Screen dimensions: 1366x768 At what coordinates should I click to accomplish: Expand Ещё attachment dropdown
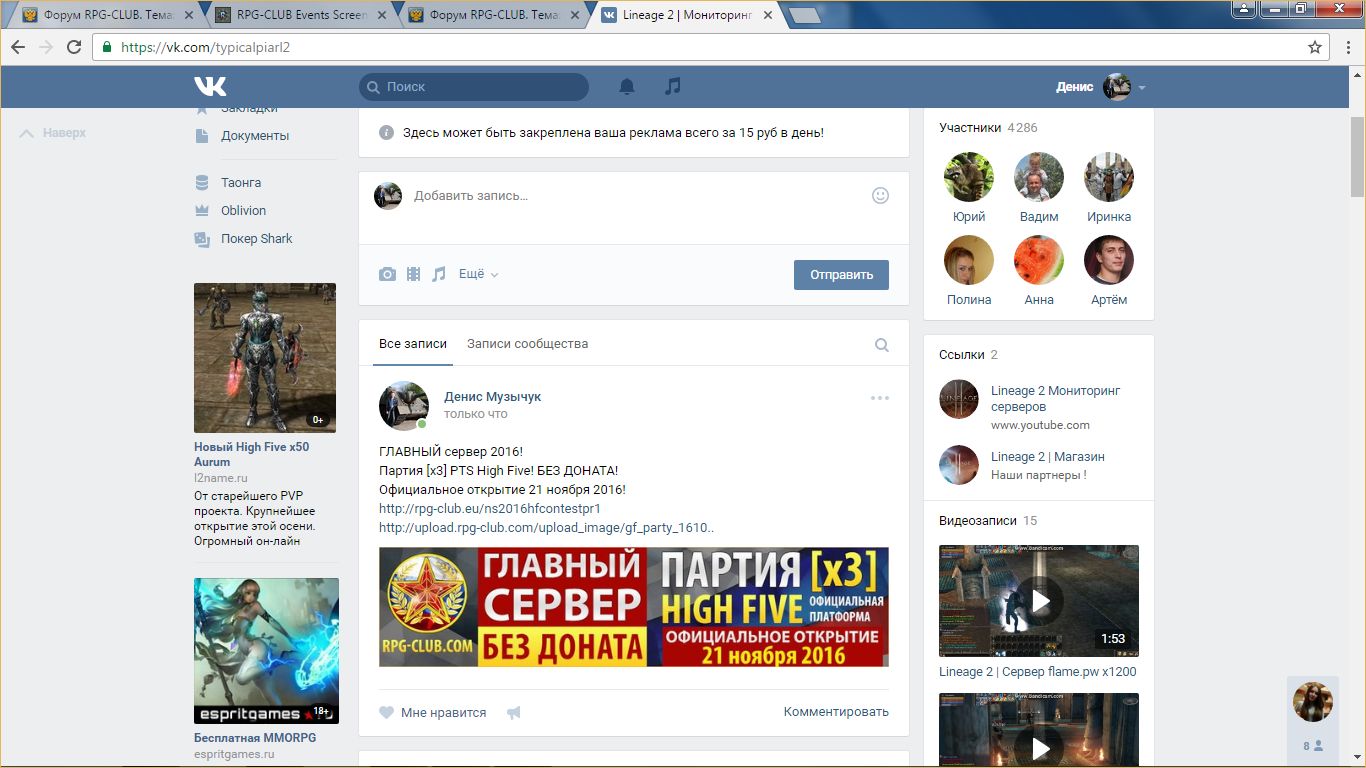(478, 274)
